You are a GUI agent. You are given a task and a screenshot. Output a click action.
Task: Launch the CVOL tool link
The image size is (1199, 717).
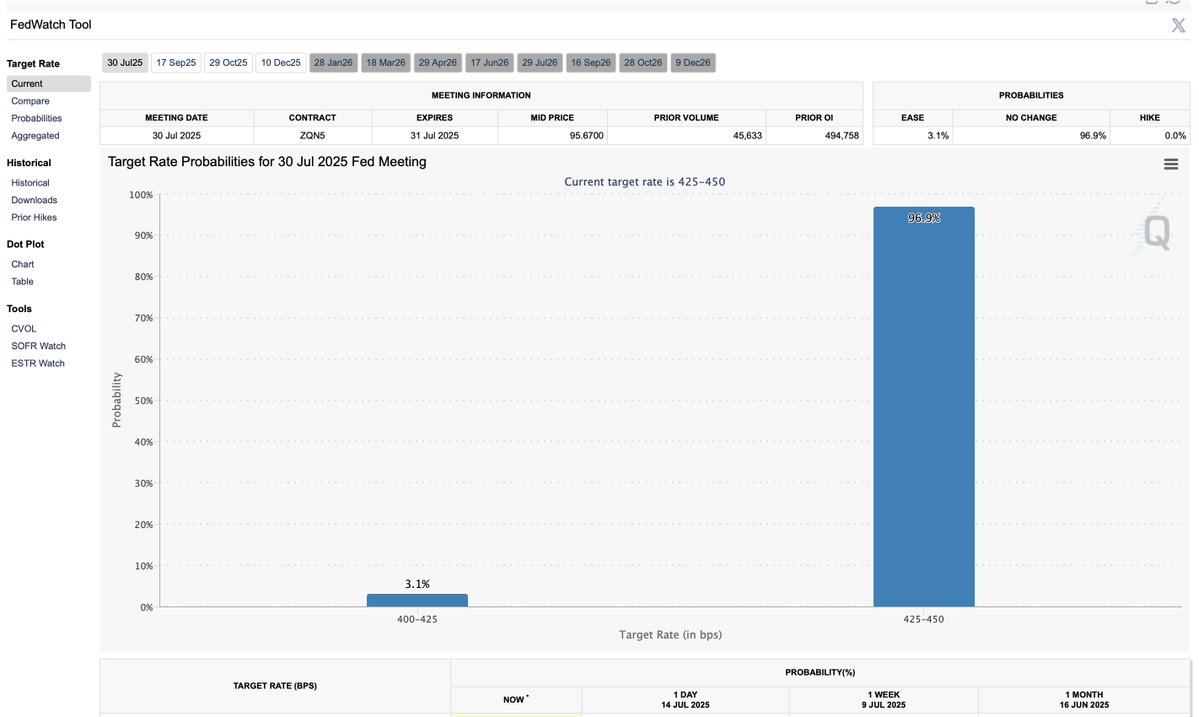pos(23,329)
